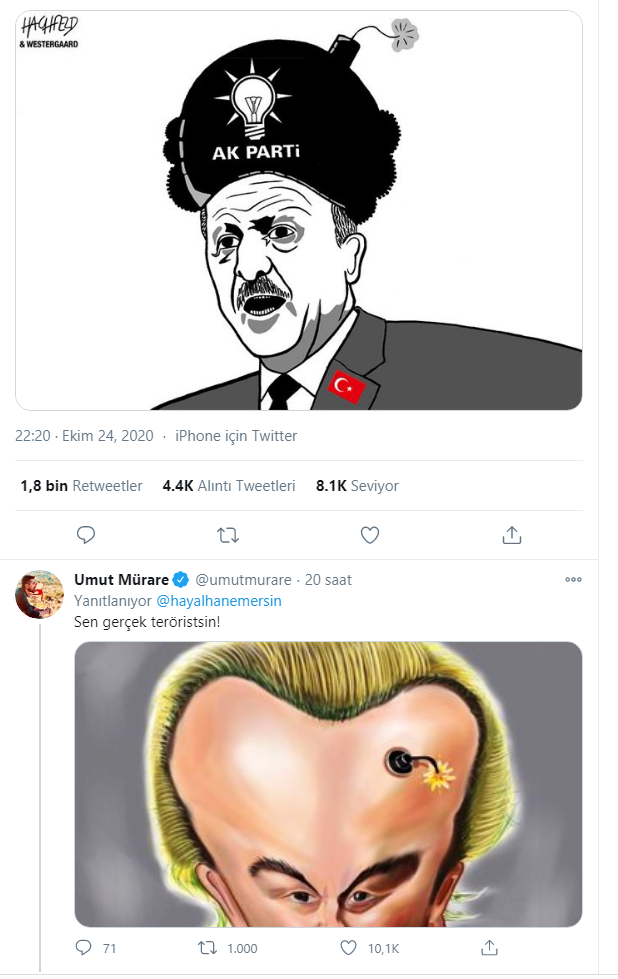
Task: View the 4.4K Alıntı Tweetleri list
Action: pos(228,486)
